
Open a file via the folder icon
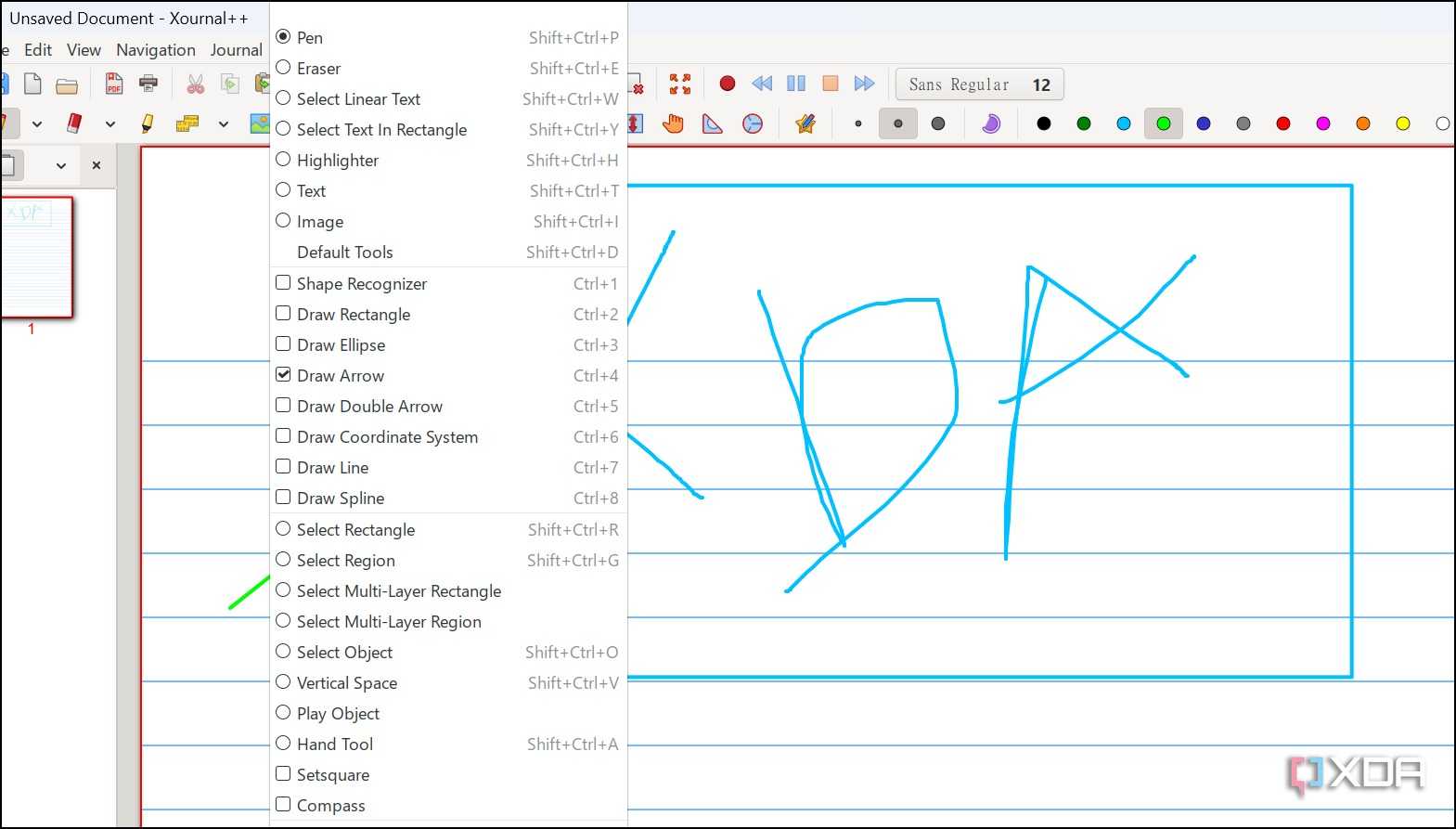(x=67, y=86)
